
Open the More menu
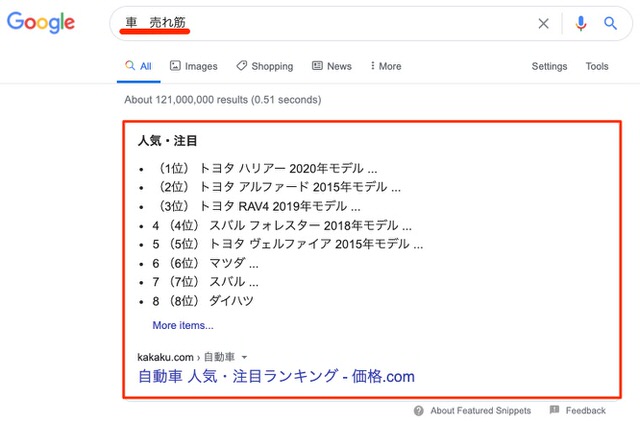386,66
